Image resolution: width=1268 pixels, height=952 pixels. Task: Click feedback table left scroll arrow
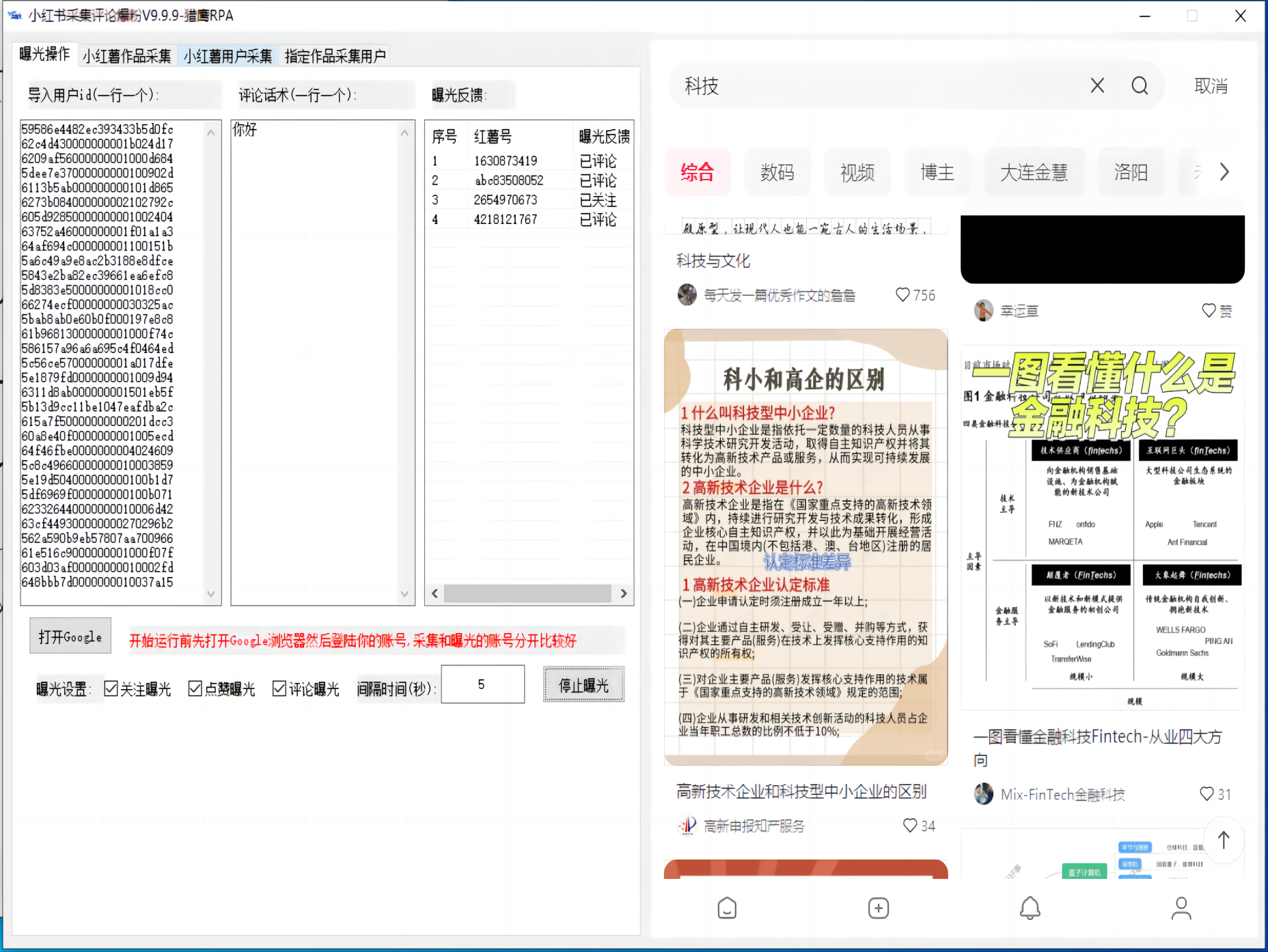pyautogui.click(x=435, y=593)
